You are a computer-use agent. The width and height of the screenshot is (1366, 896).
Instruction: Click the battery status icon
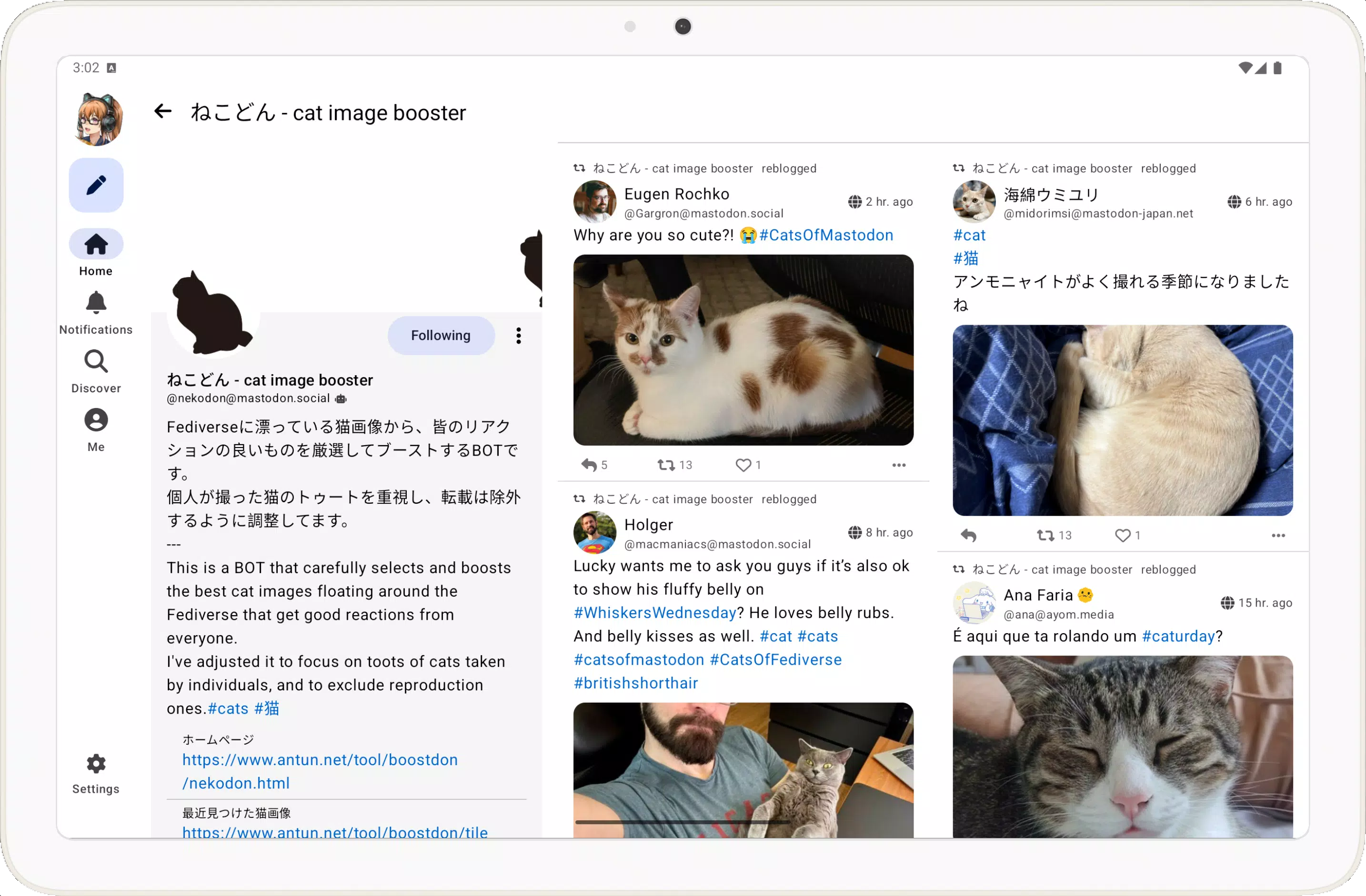[x=1277, y=68]
